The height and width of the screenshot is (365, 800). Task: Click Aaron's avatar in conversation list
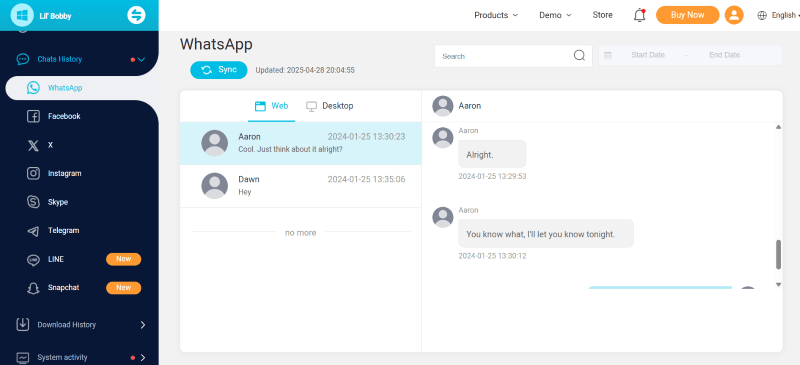coord(215,143)
